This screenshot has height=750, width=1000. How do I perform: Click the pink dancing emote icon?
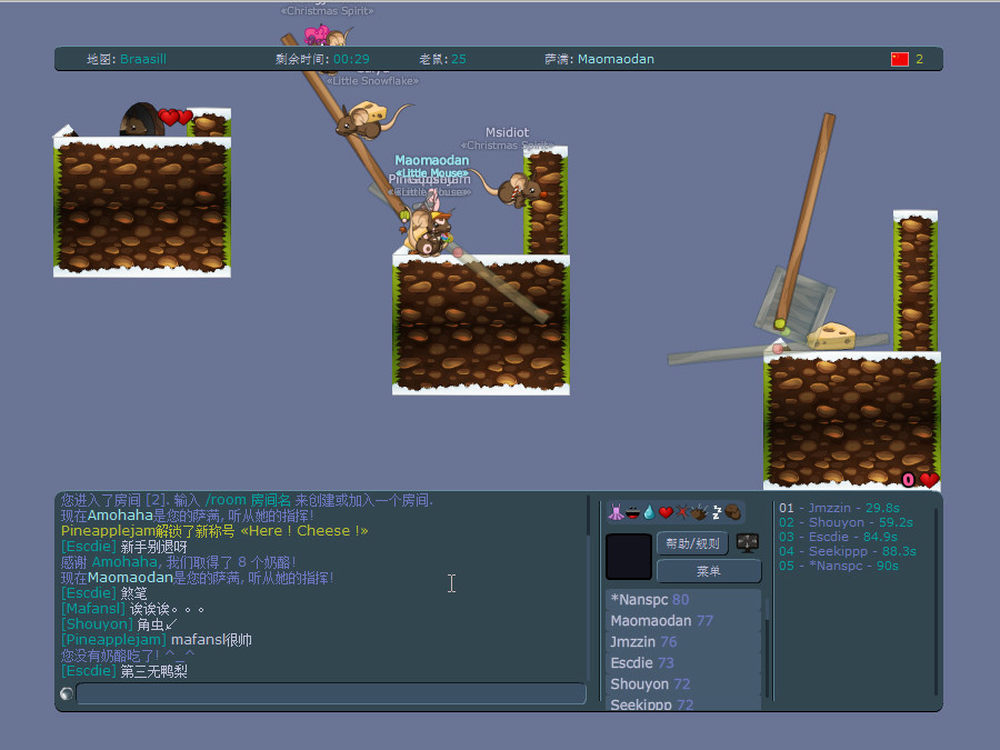tap(616, 512)
